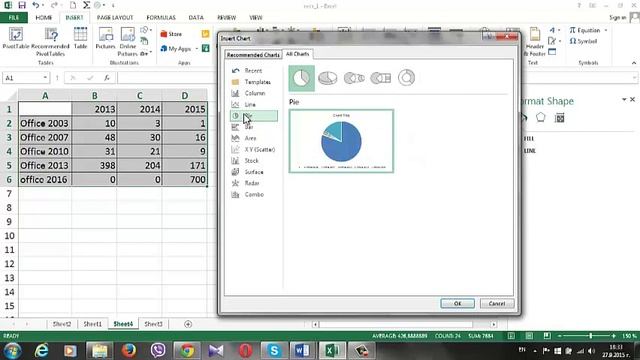640x360 pixels.
Task: Click Sign in at top right
Action: pyautogui.click(x=618, y=18)
